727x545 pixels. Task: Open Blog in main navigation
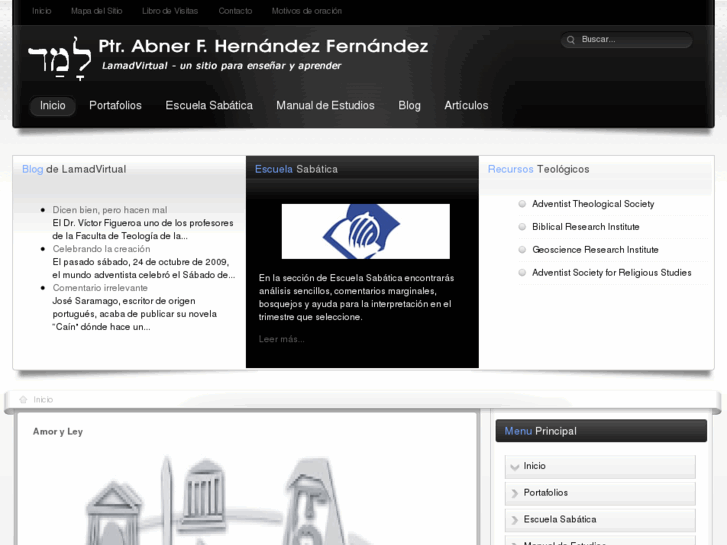[x=409, y=106]
